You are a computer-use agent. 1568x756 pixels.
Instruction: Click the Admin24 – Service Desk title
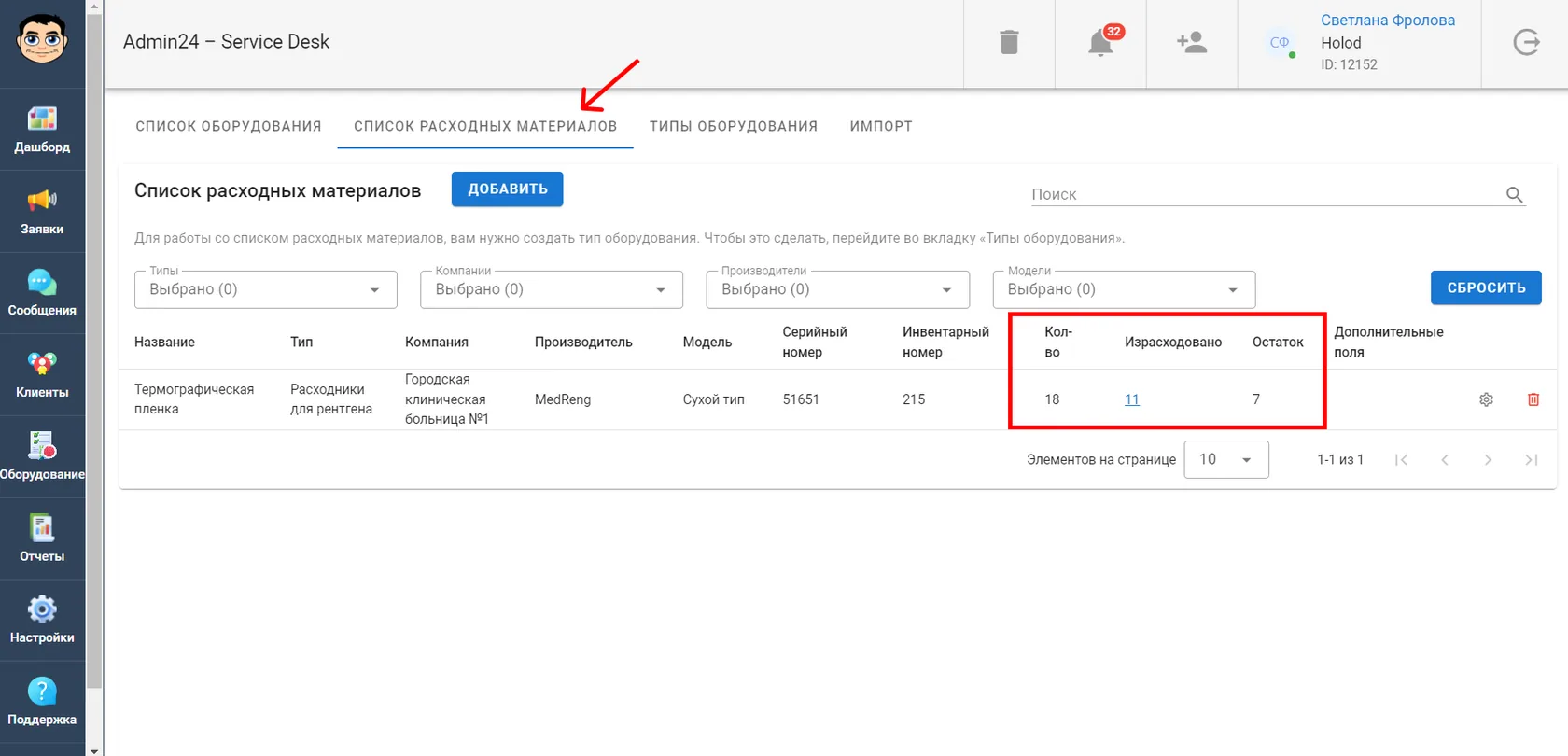pos(227,42)
